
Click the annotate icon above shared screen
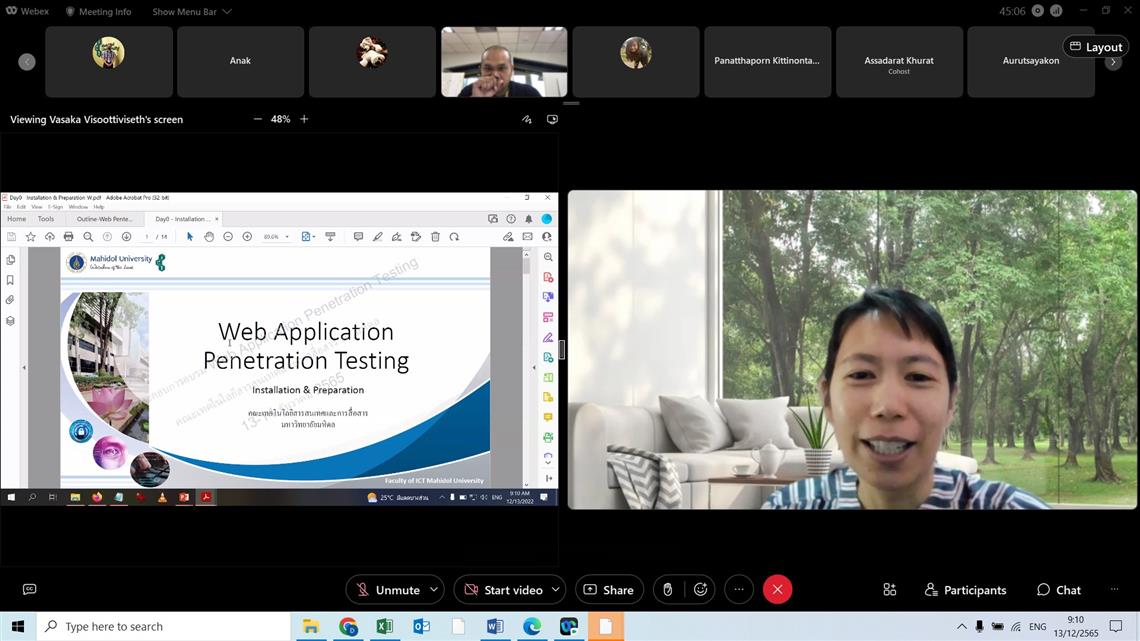527,119
